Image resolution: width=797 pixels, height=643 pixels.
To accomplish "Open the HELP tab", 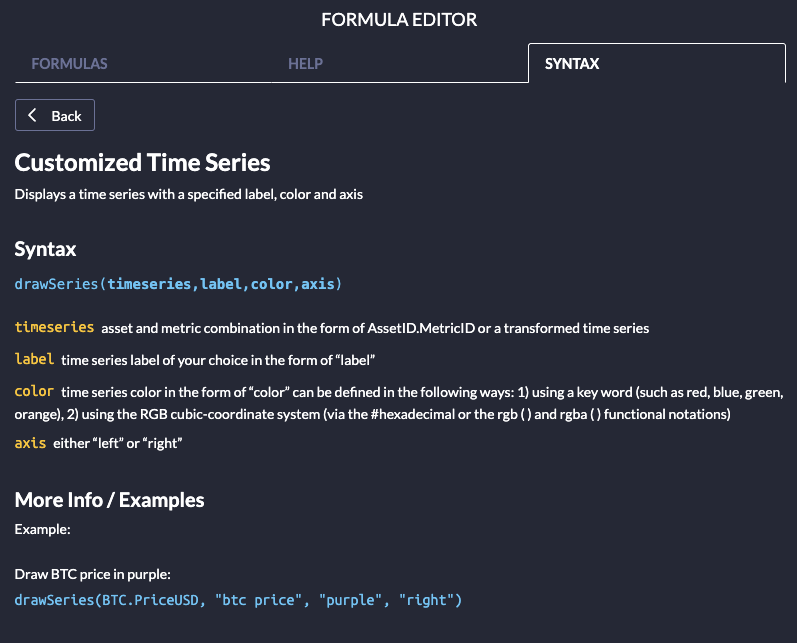I will (305, 64).
